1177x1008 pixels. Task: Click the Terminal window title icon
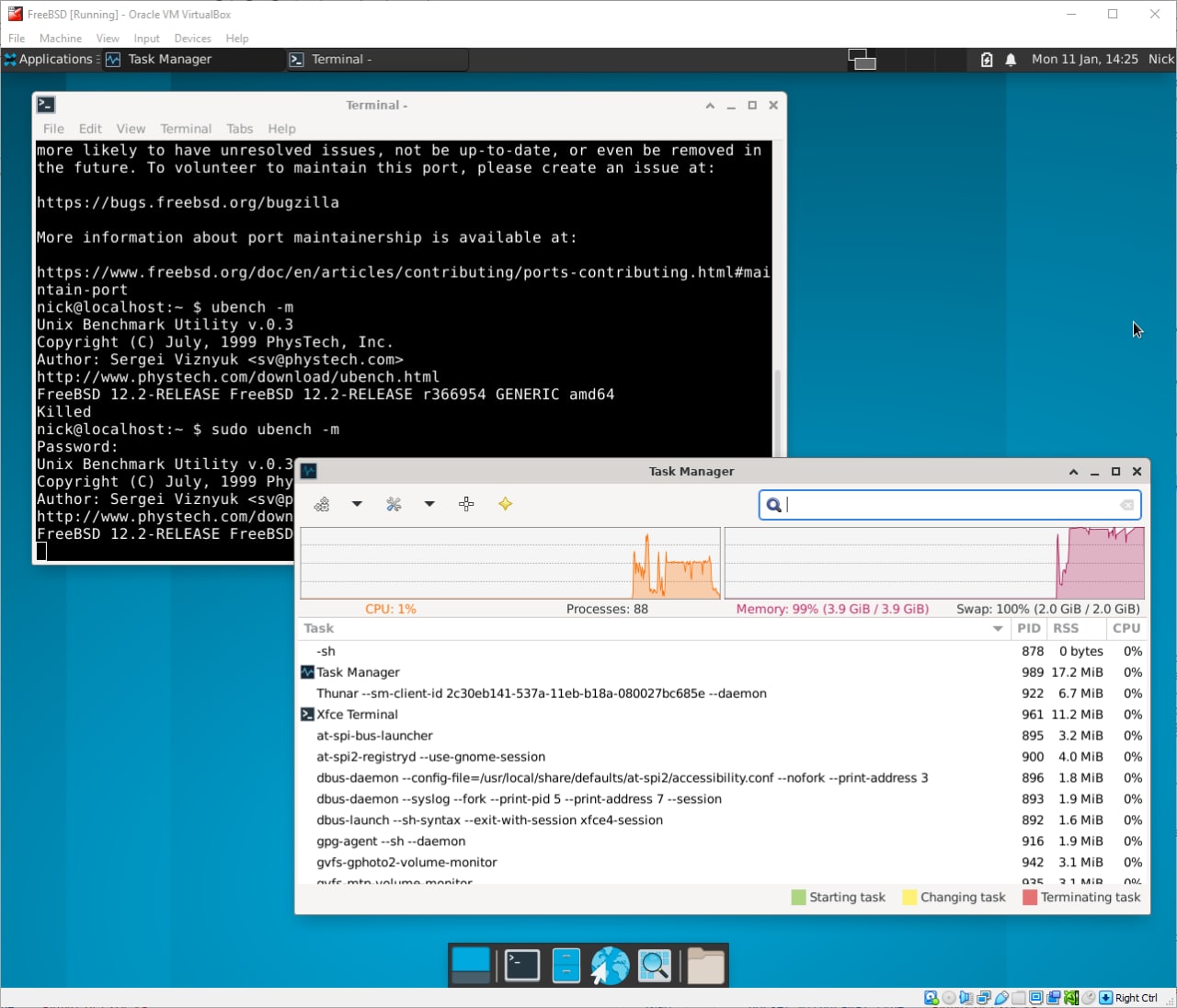pos(46,105)
